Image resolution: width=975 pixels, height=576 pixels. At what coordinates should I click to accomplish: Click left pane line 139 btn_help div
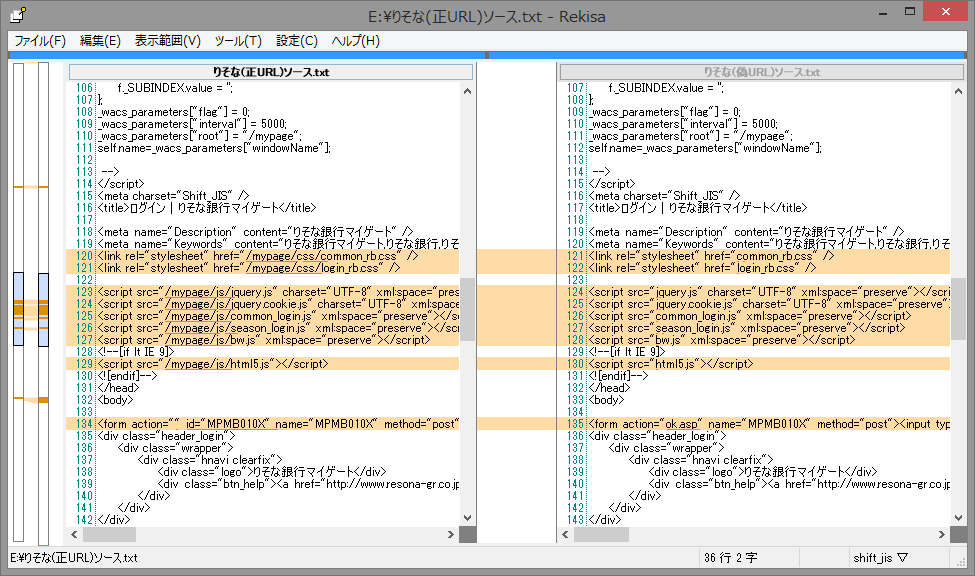(x=308, y=485)
